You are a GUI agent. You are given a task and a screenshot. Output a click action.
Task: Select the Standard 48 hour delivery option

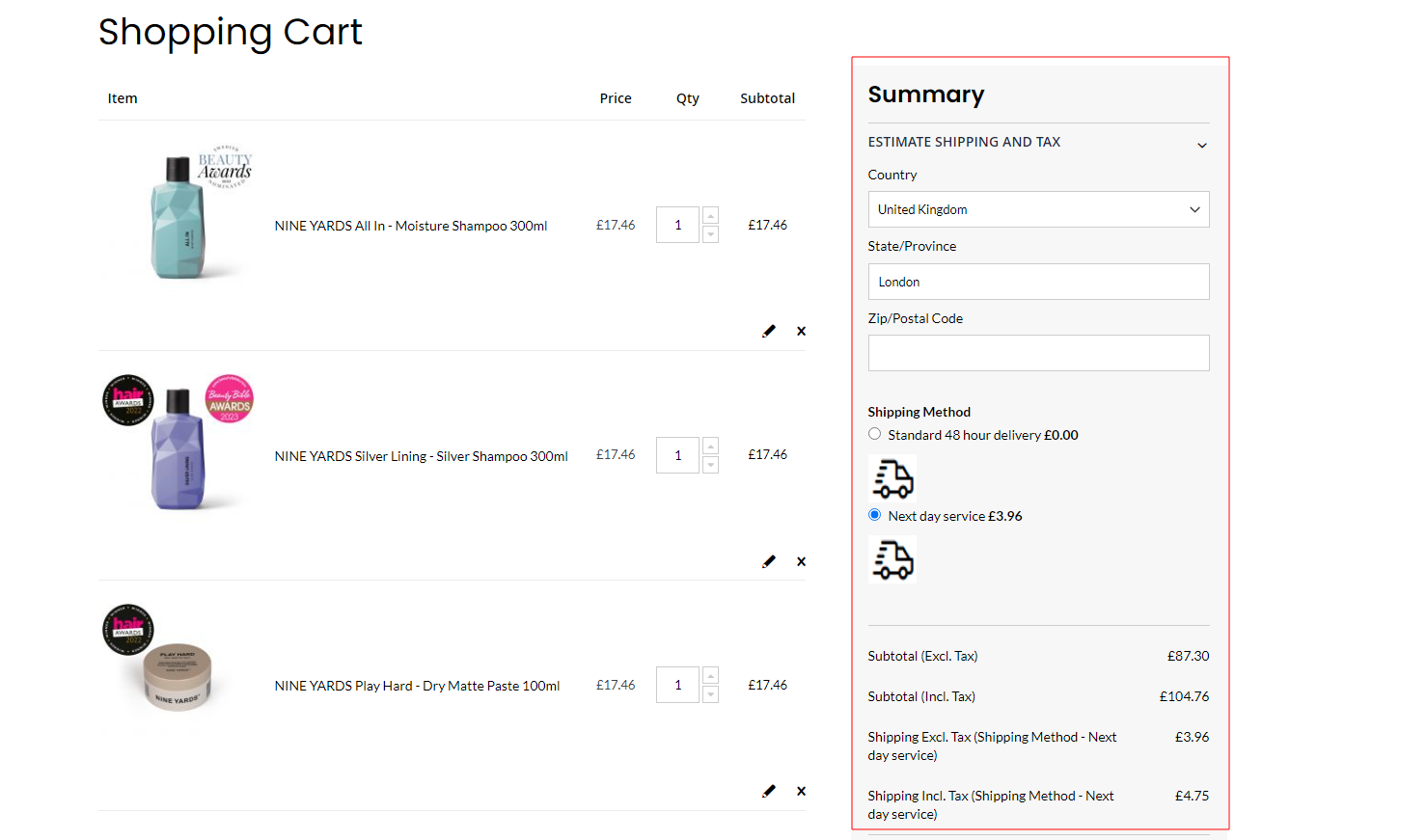coord(874,433)
